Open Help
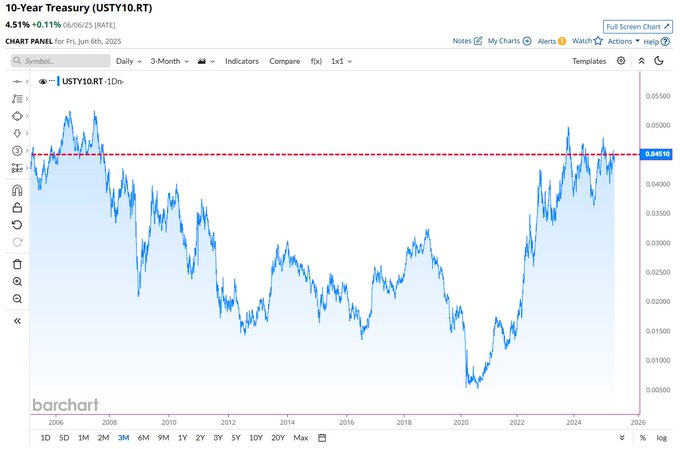This screenshot has width=680, height=449. pyautogui.click(x=656, y=42)
